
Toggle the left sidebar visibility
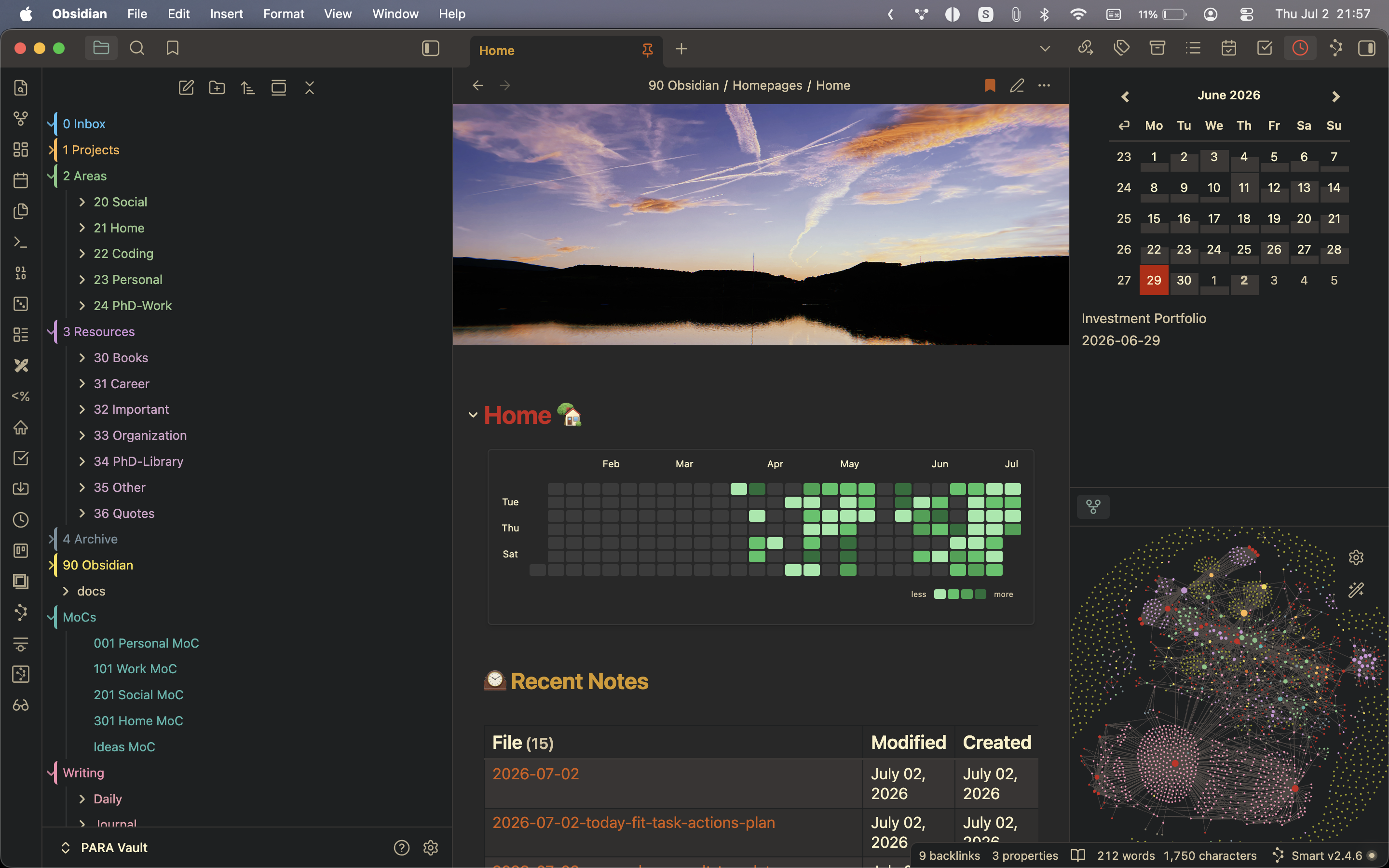point(431,48)
